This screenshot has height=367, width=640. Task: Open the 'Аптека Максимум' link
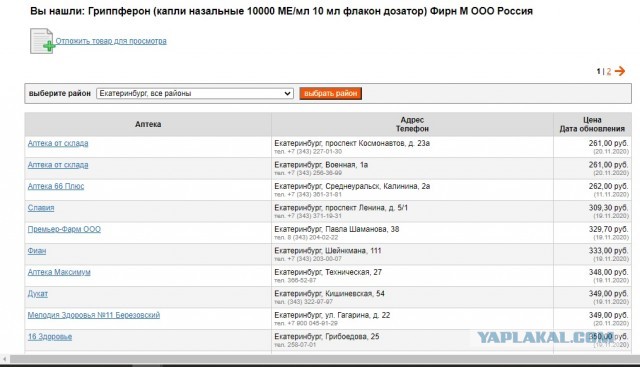[59, 272]
